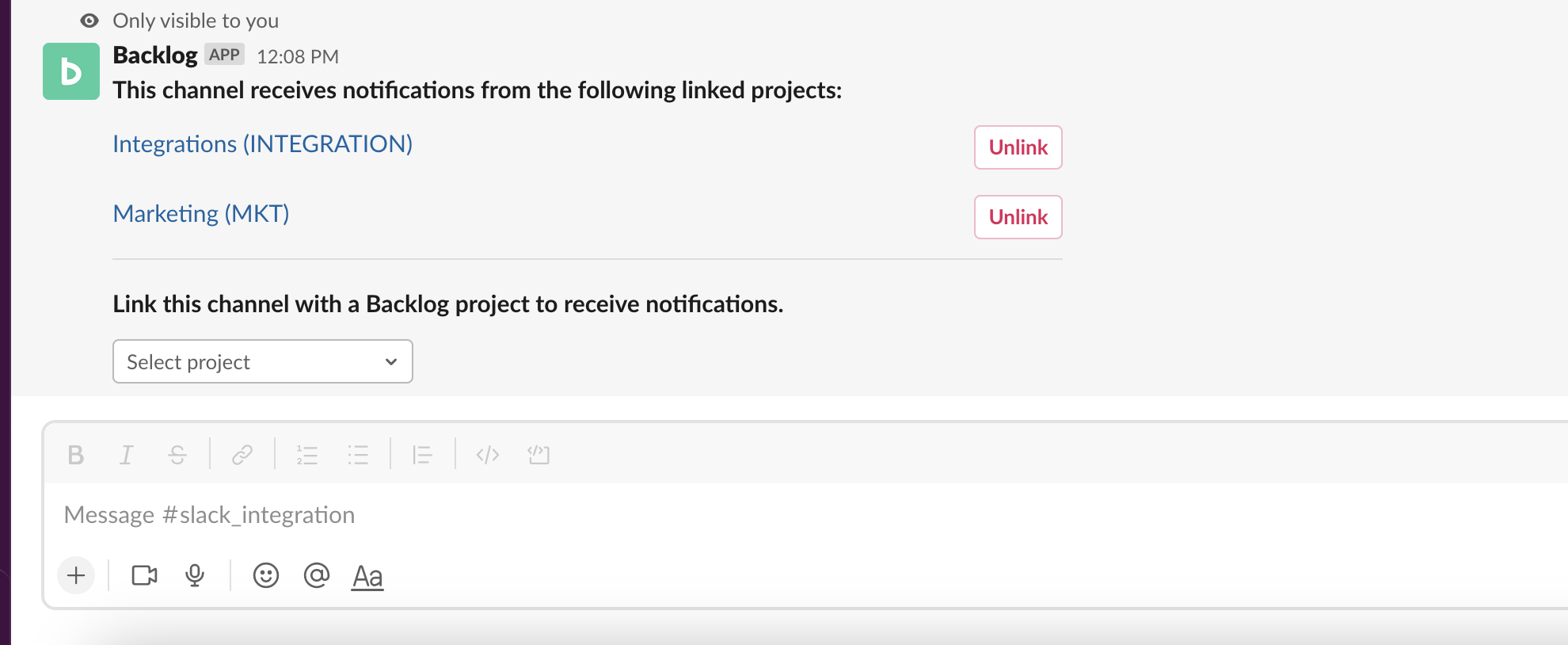
Task: Mention someone with the @ icon
Action: (x=317, y=576)
